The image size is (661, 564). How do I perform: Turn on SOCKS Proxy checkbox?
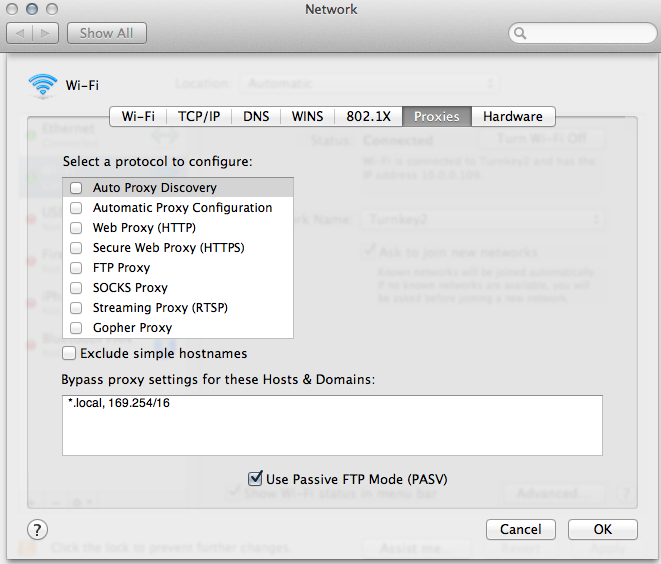[x=76, y=288]
